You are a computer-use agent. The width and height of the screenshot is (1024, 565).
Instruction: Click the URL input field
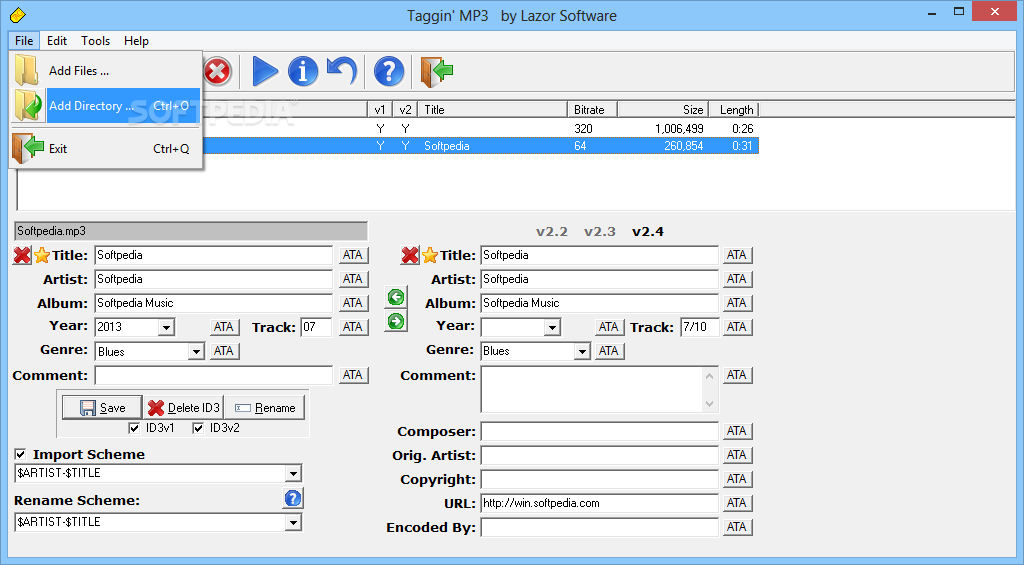[600, 503]
